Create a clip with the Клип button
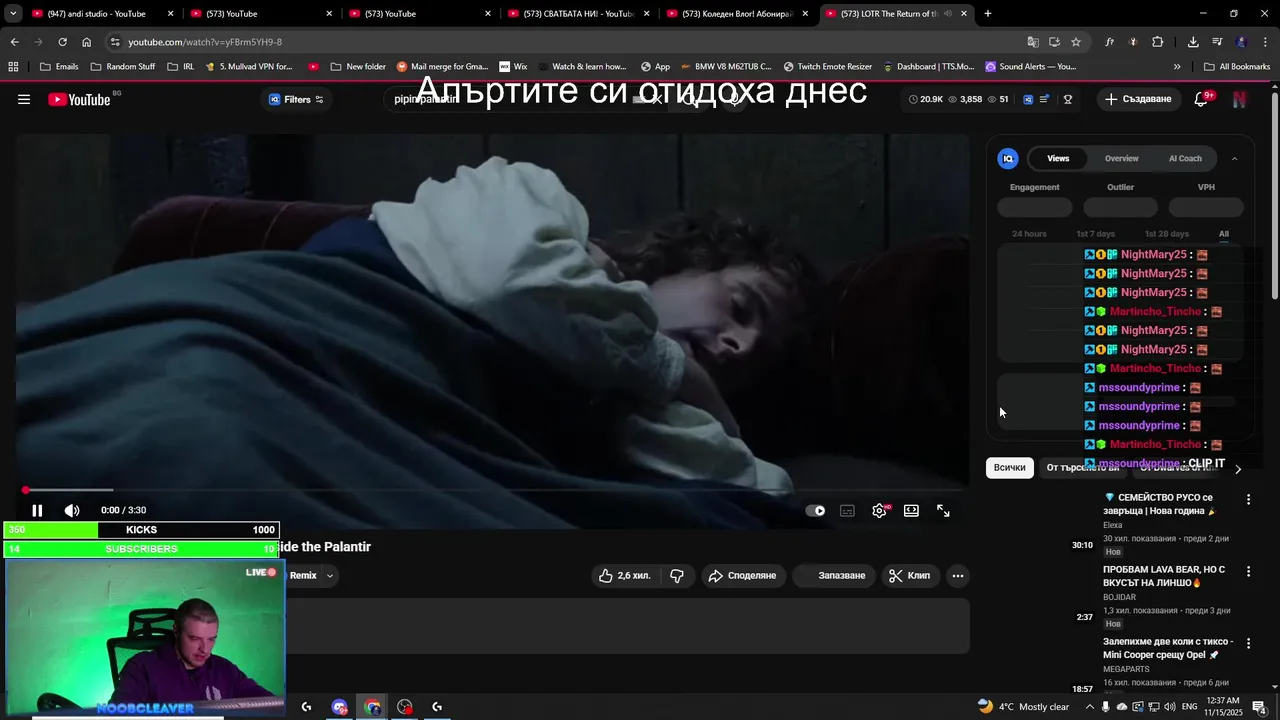This screenshot has height=720, width=1280. click(x=910, y=575)
